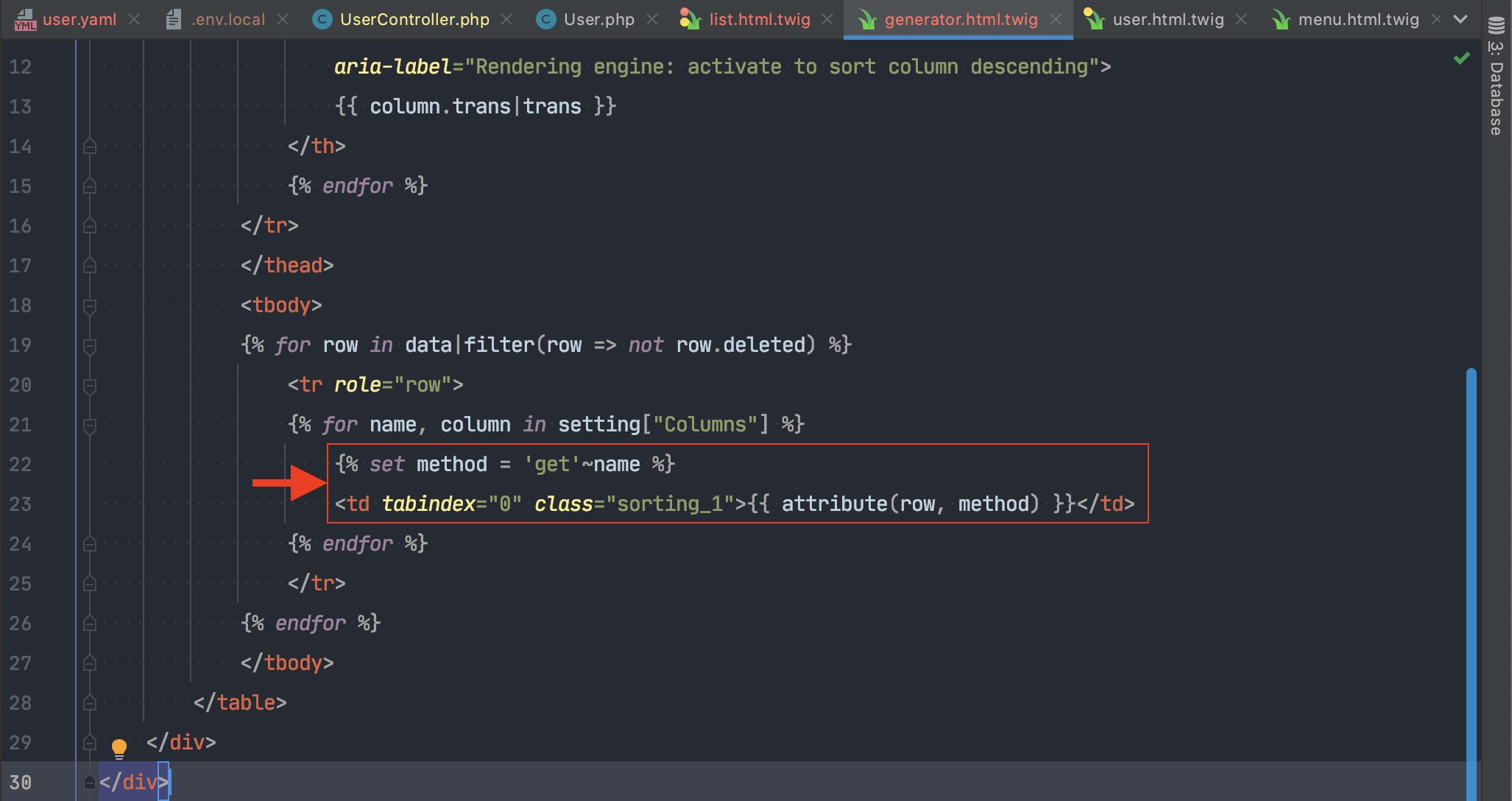Click fold marker at closing div line 30
1512x801 pixels.
90,783
